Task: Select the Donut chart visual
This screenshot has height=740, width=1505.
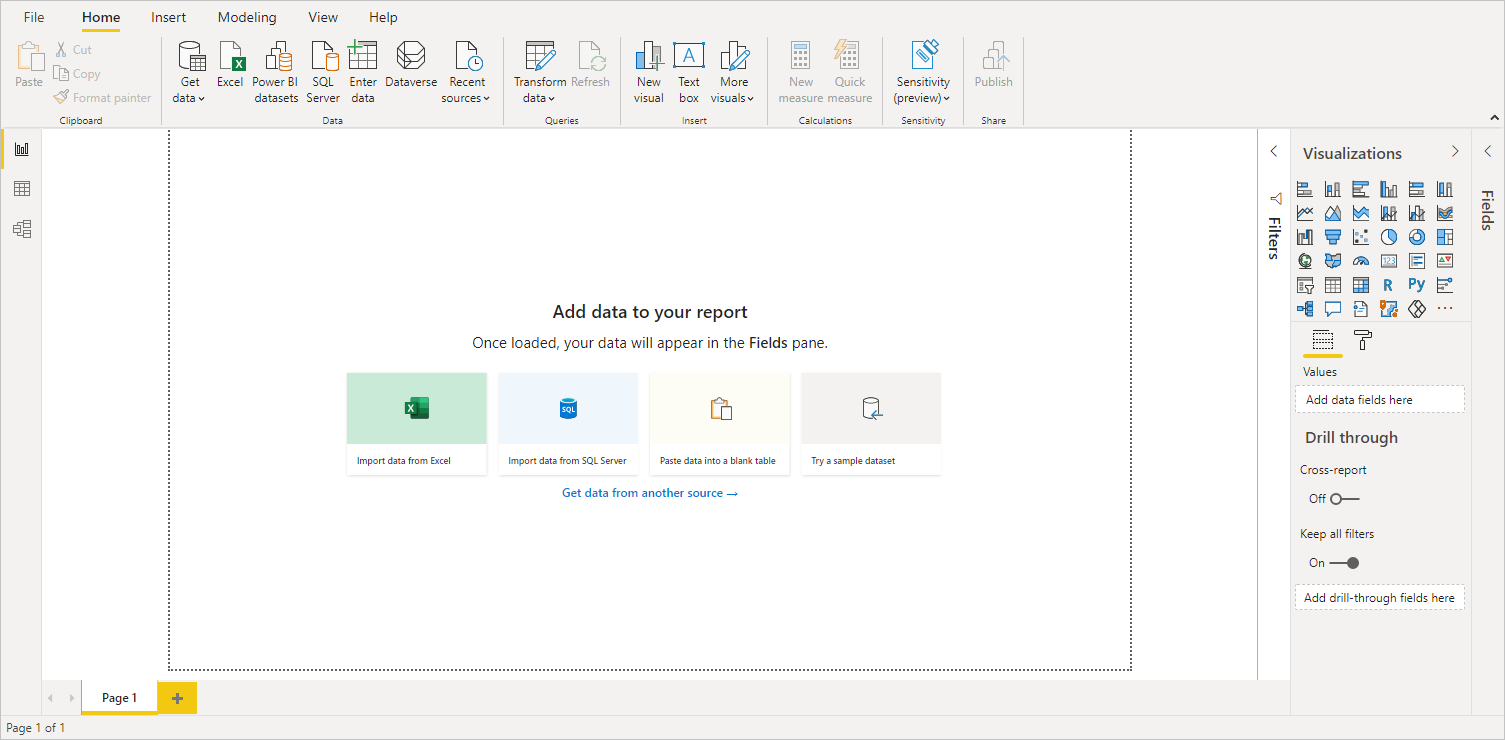Action: click(1417, 237)
